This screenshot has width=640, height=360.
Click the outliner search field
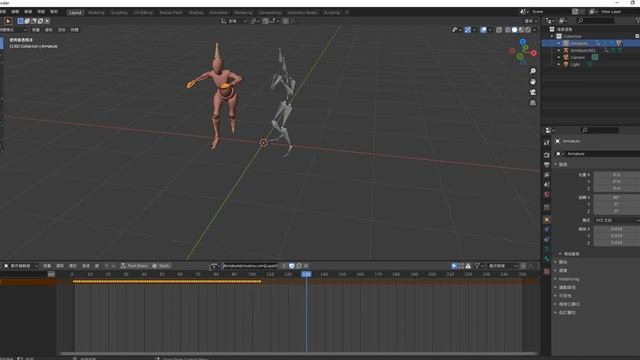coord(596,20)
